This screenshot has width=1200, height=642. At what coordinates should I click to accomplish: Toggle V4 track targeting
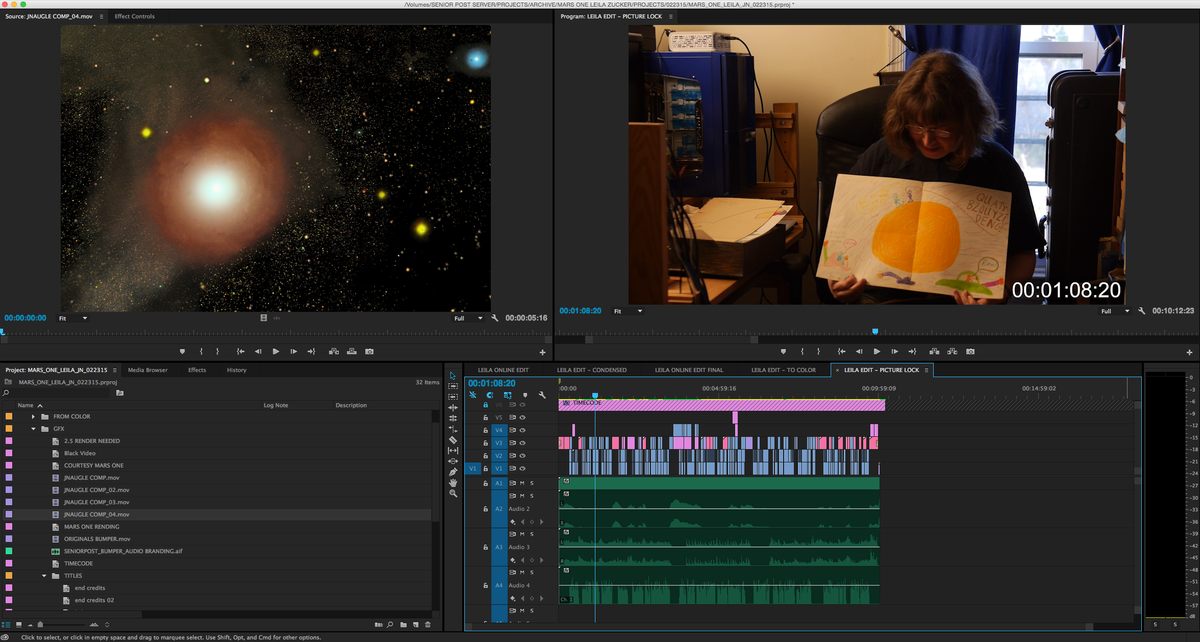[x=499, y=430]
